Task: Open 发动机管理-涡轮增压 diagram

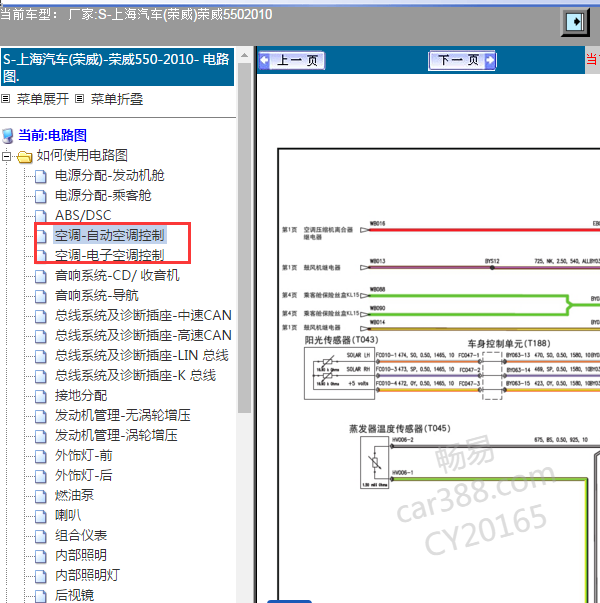Action: click(116, 435)
